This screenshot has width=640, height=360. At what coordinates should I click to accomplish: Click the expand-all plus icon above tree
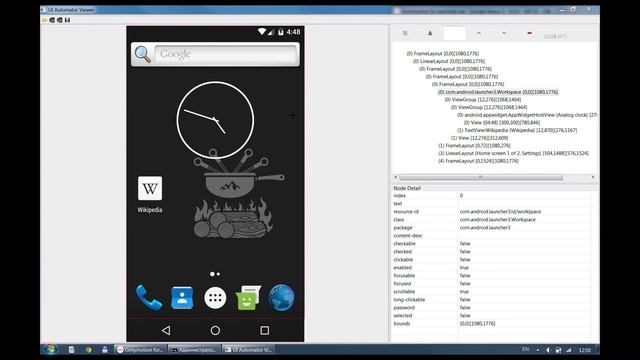point(405,33)
